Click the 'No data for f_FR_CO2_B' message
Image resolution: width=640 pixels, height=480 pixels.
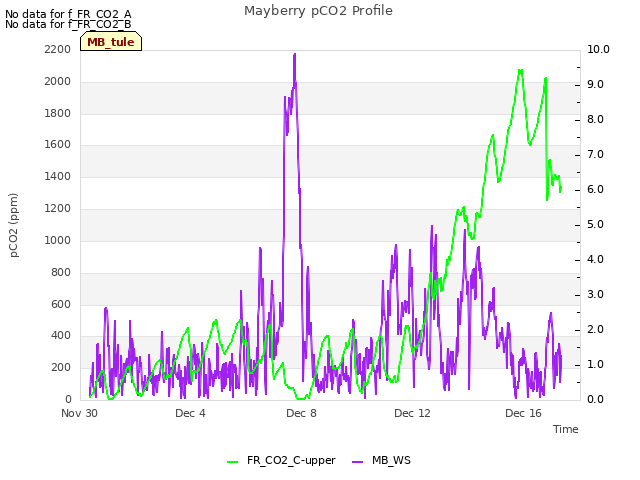68,24
